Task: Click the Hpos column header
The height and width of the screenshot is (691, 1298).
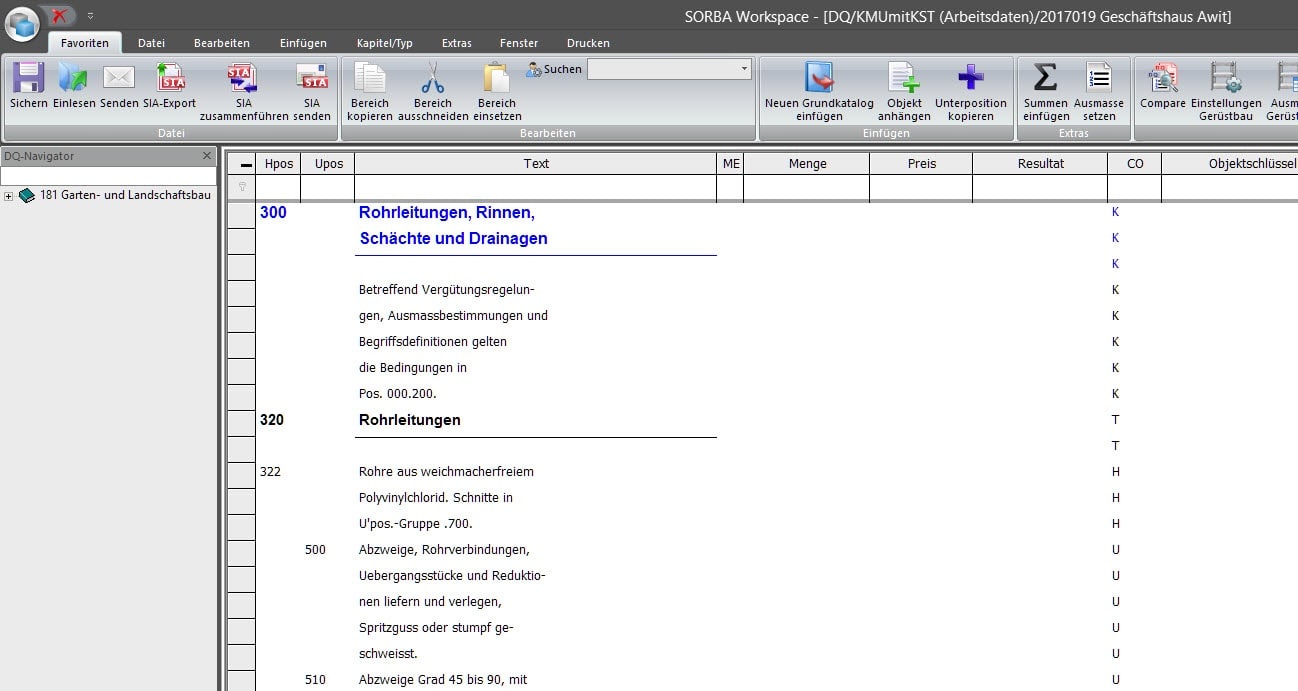Action: [x=278, y=163]
